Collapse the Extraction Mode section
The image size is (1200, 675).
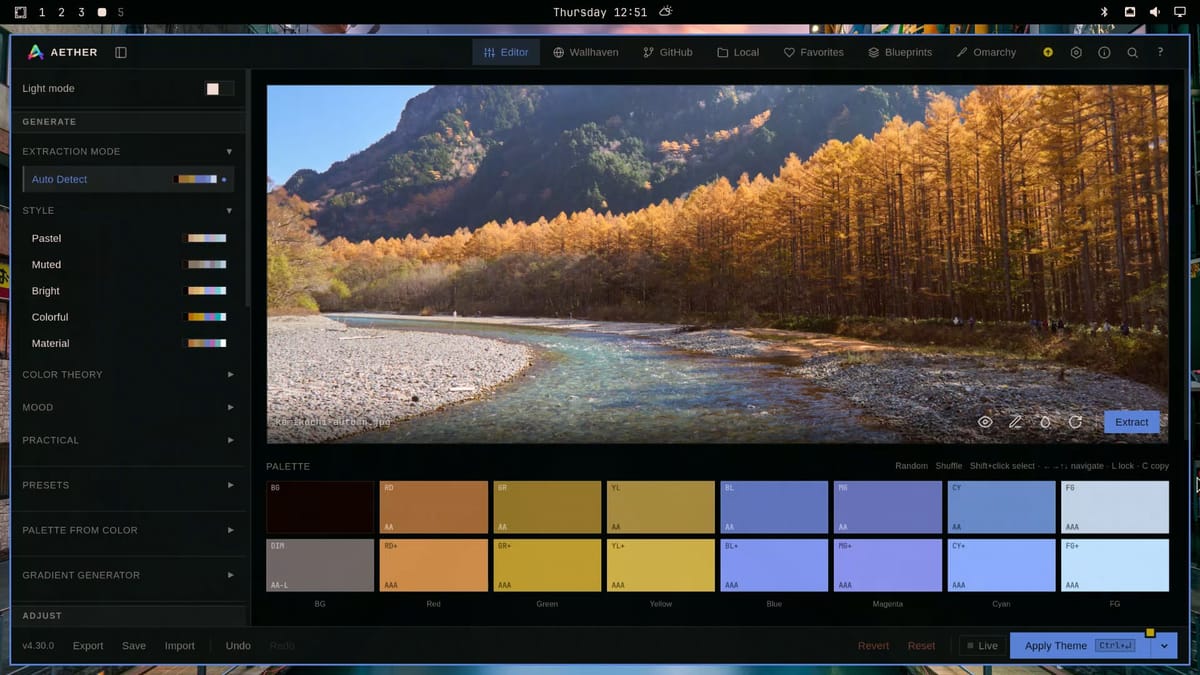click(x=128, y=151)
